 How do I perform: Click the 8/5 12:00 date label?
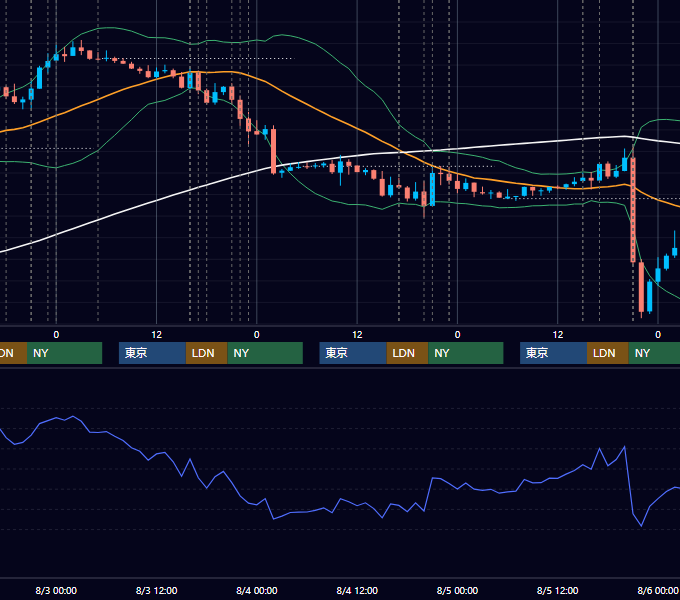[558, 590]
